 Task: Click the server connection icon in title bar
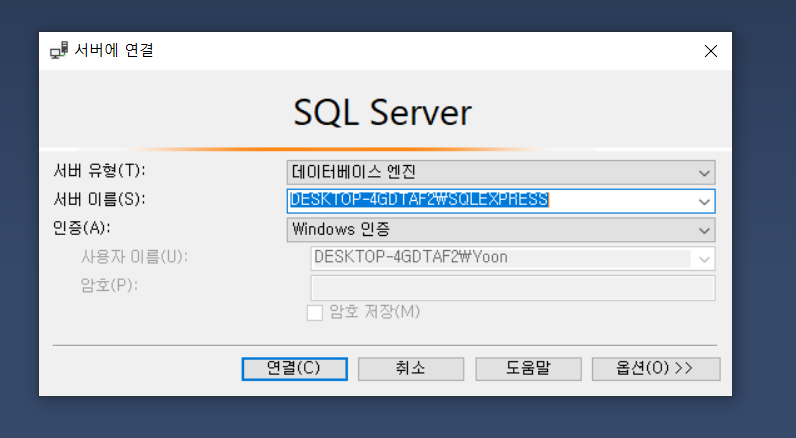point(59,51)
